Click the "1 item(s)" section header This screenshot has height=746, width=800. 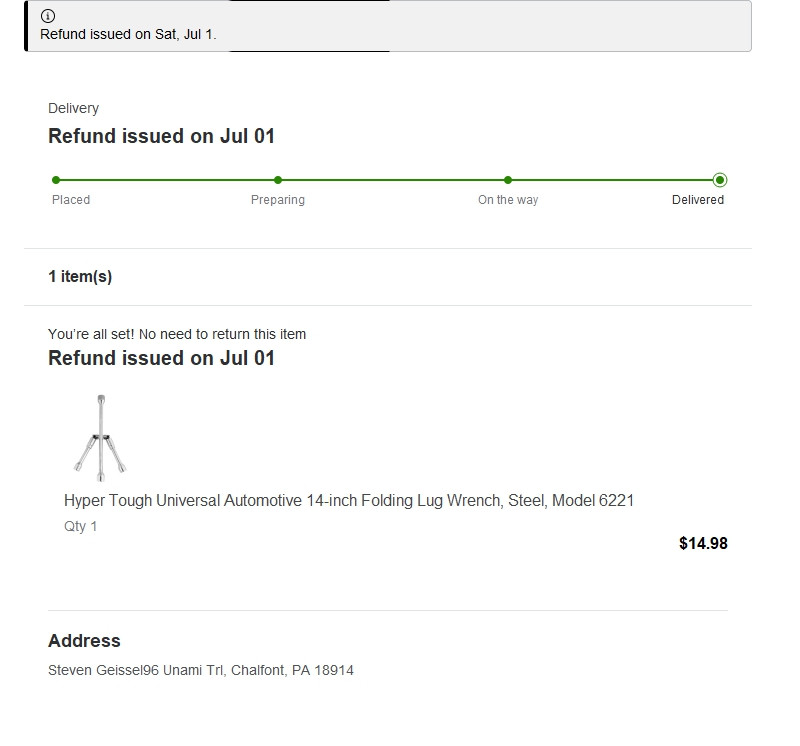pyautogui.click(x=80, y=277)
